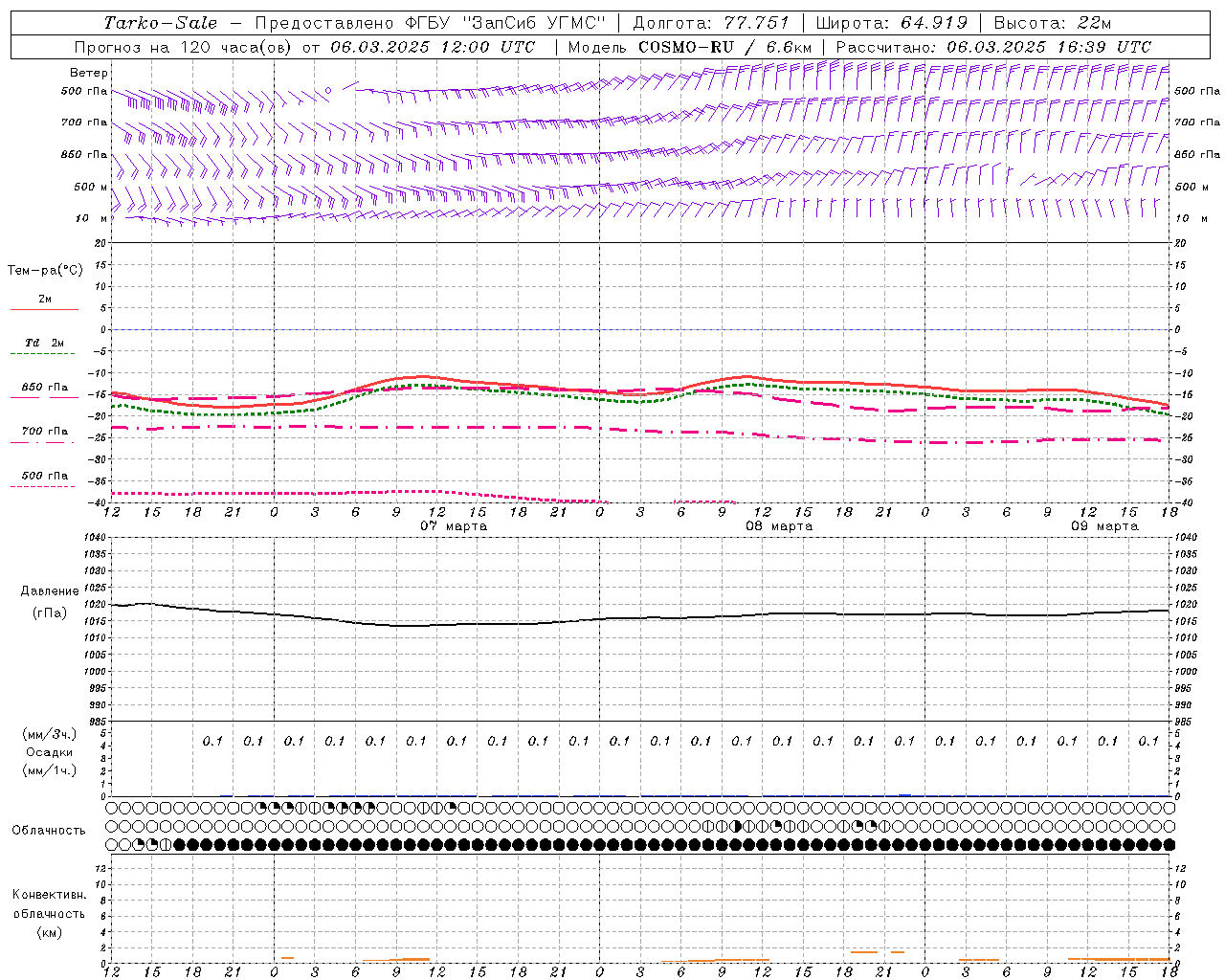Click the (км) convective cloud unit label

click(x=49, y=932)
